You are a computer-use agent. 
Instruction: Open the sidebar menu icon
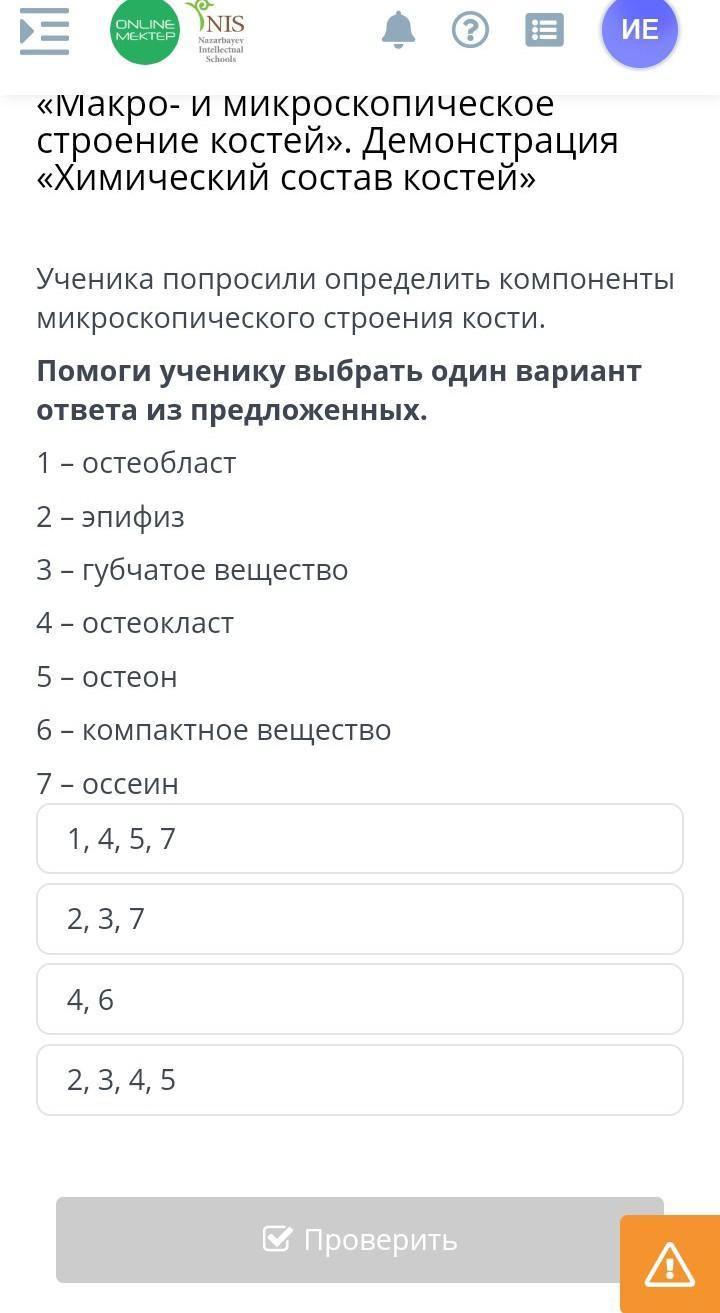click(x=44, y=31)
